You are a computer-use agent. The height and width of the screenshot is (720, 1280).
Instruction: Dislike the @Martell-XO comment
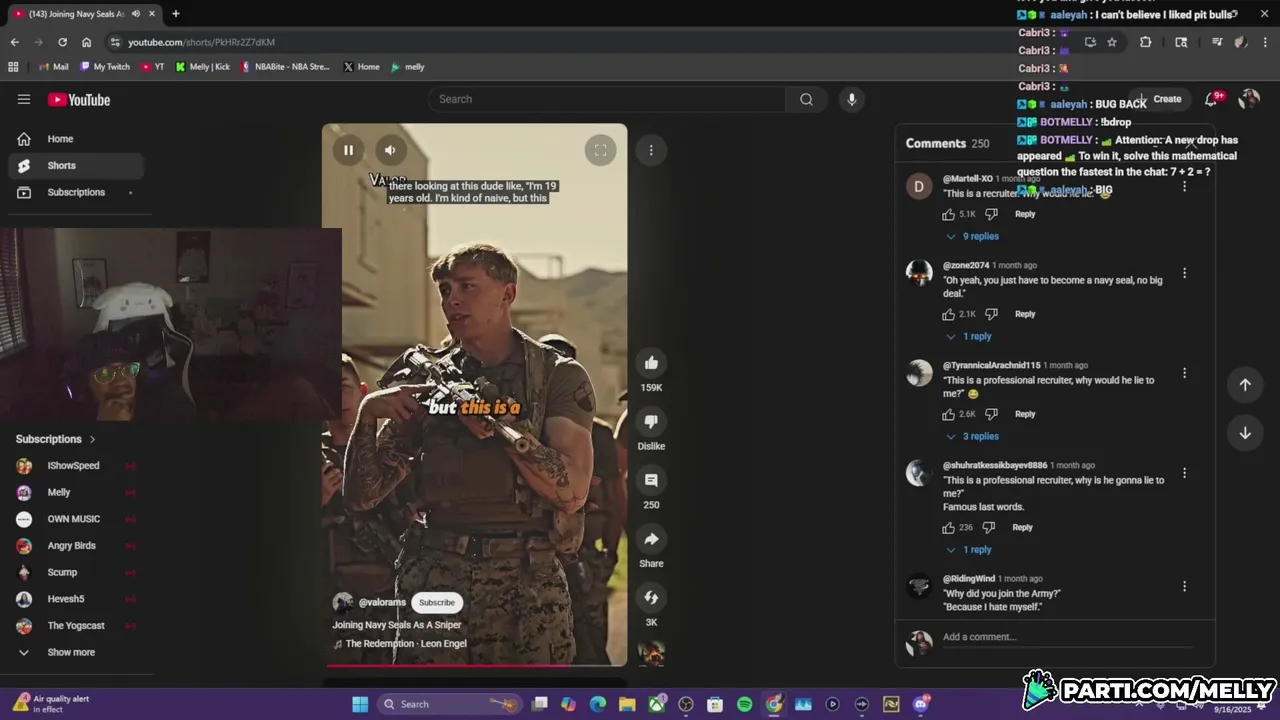[x=991, y=214]
